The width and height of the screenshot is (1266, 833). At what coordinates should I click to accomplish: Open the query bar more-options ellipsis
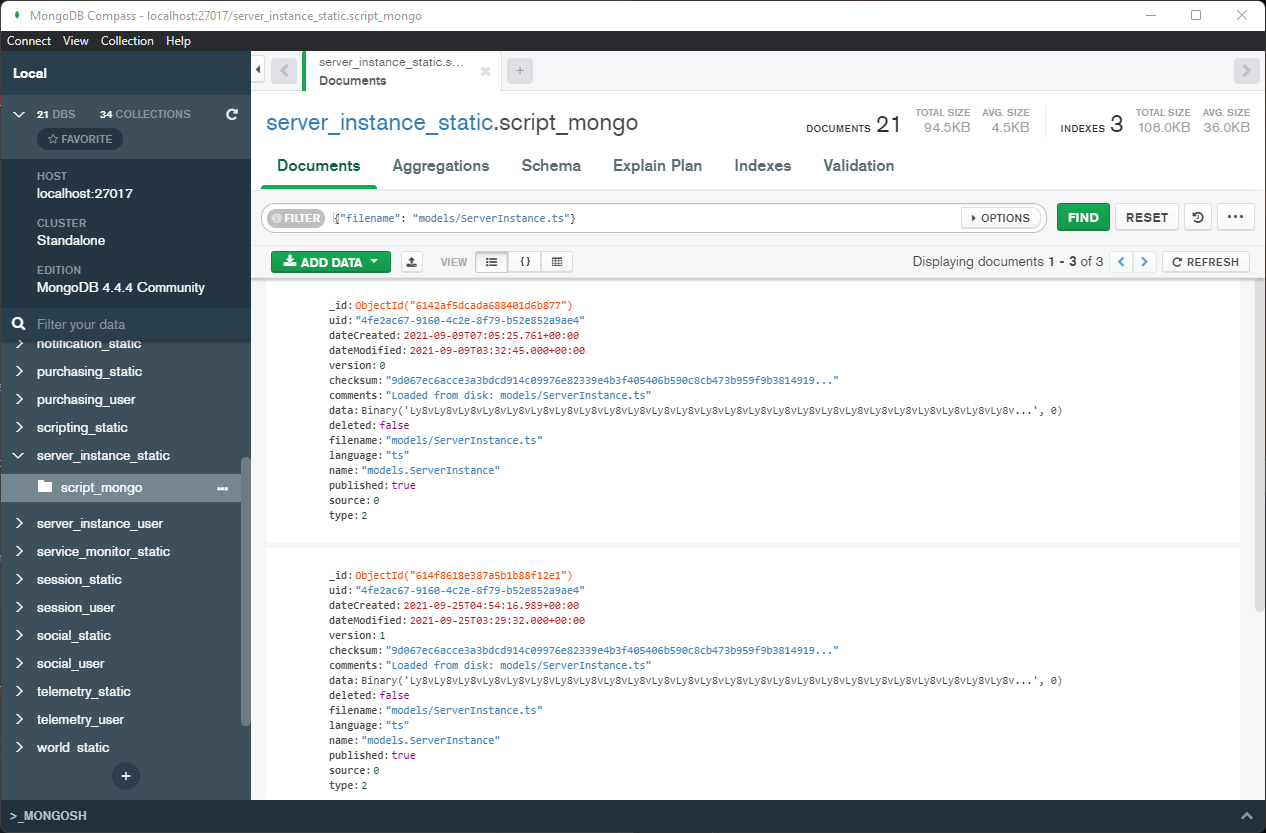1235,217
